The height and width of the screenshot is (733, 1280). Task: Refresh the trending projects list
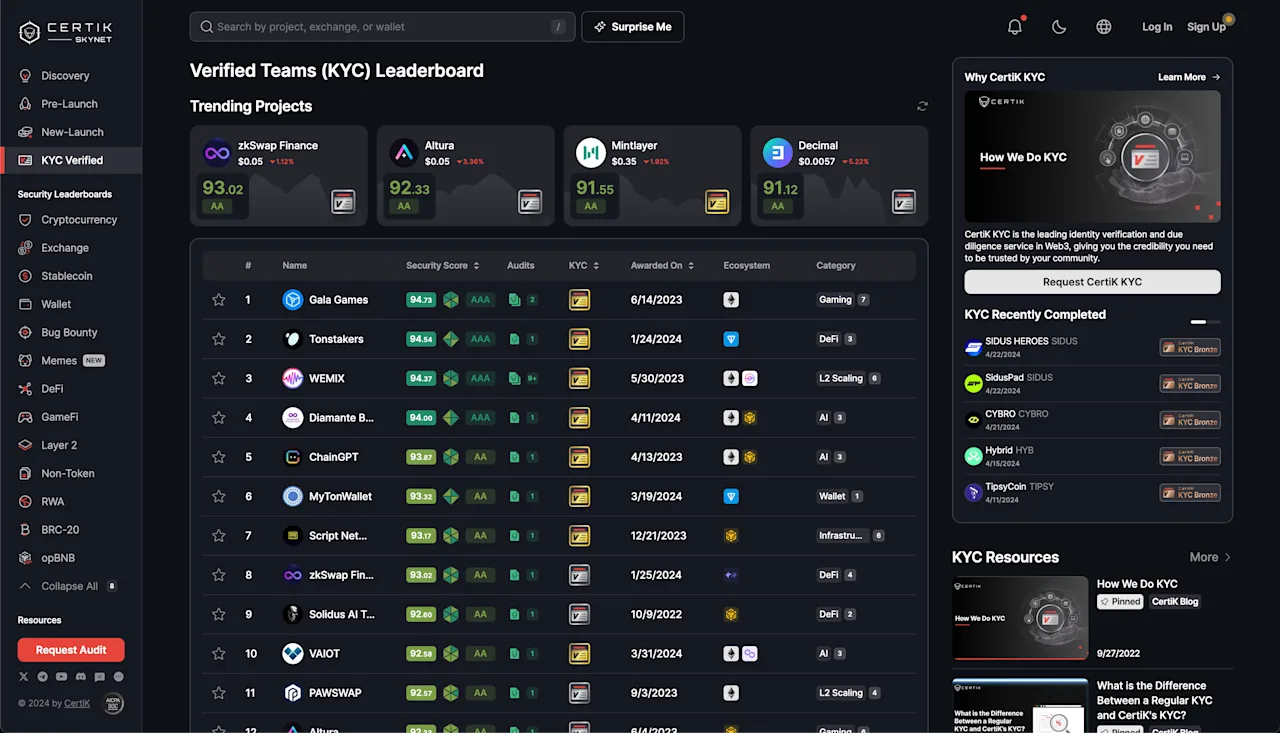click(x=922, y=106)
